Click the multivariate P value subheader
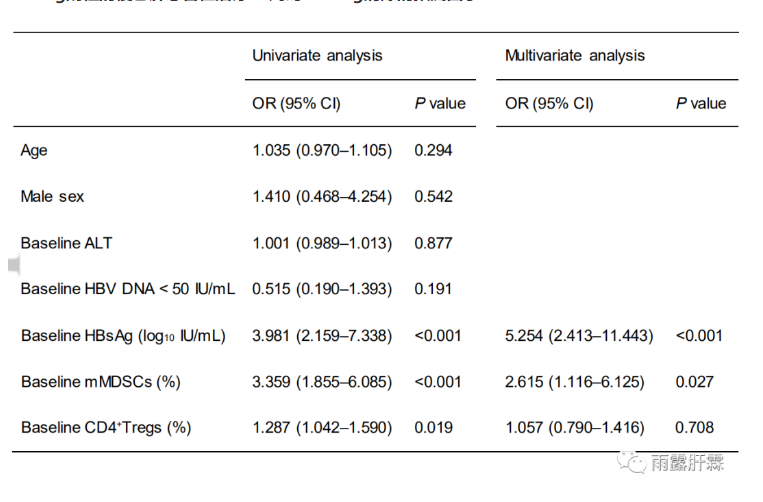Viewport: 763px width, 502px height. pos(701,104)
